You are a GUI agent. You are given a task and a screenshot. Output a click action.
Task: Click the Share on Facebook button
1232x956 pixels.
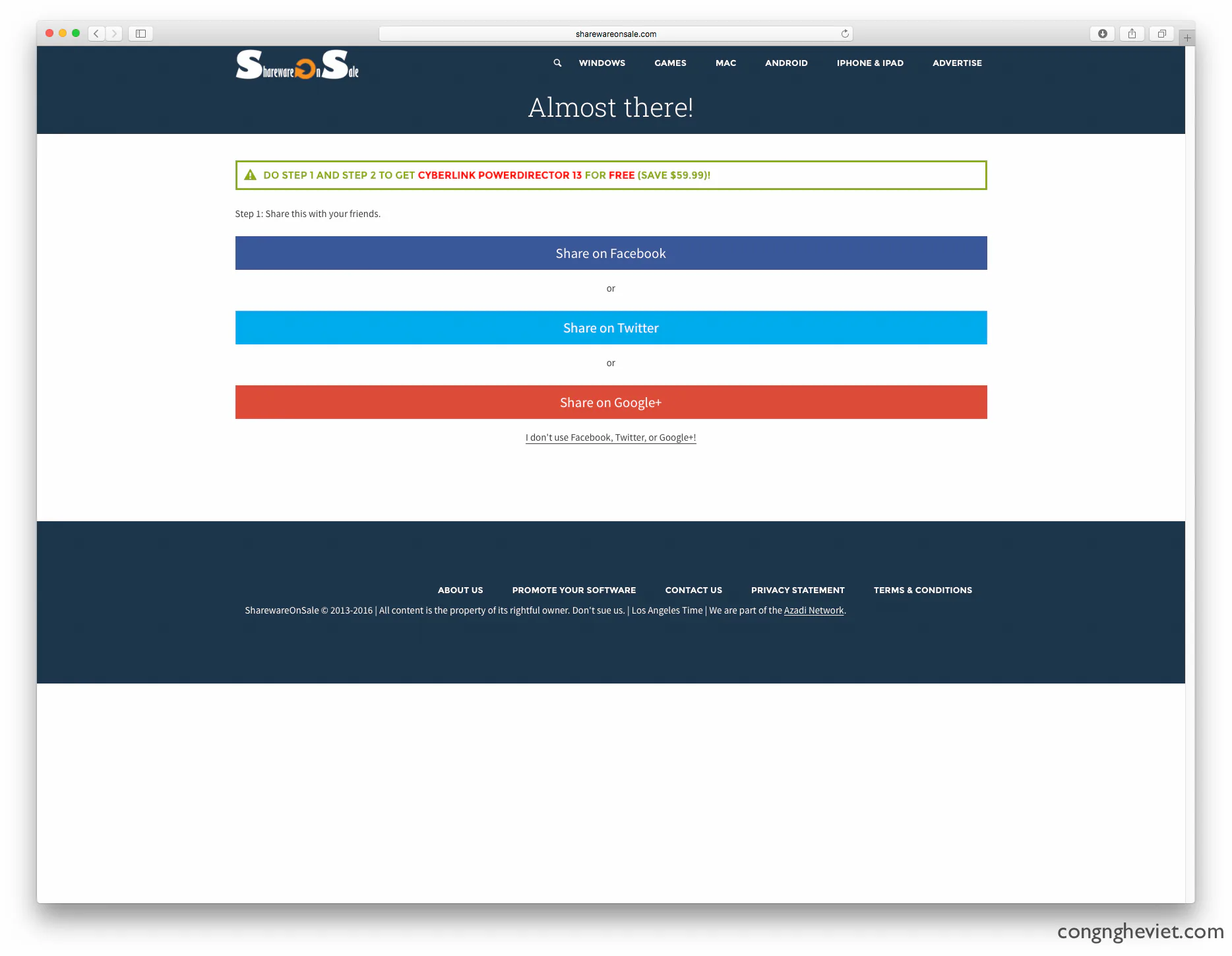click(x=611, y=253)
